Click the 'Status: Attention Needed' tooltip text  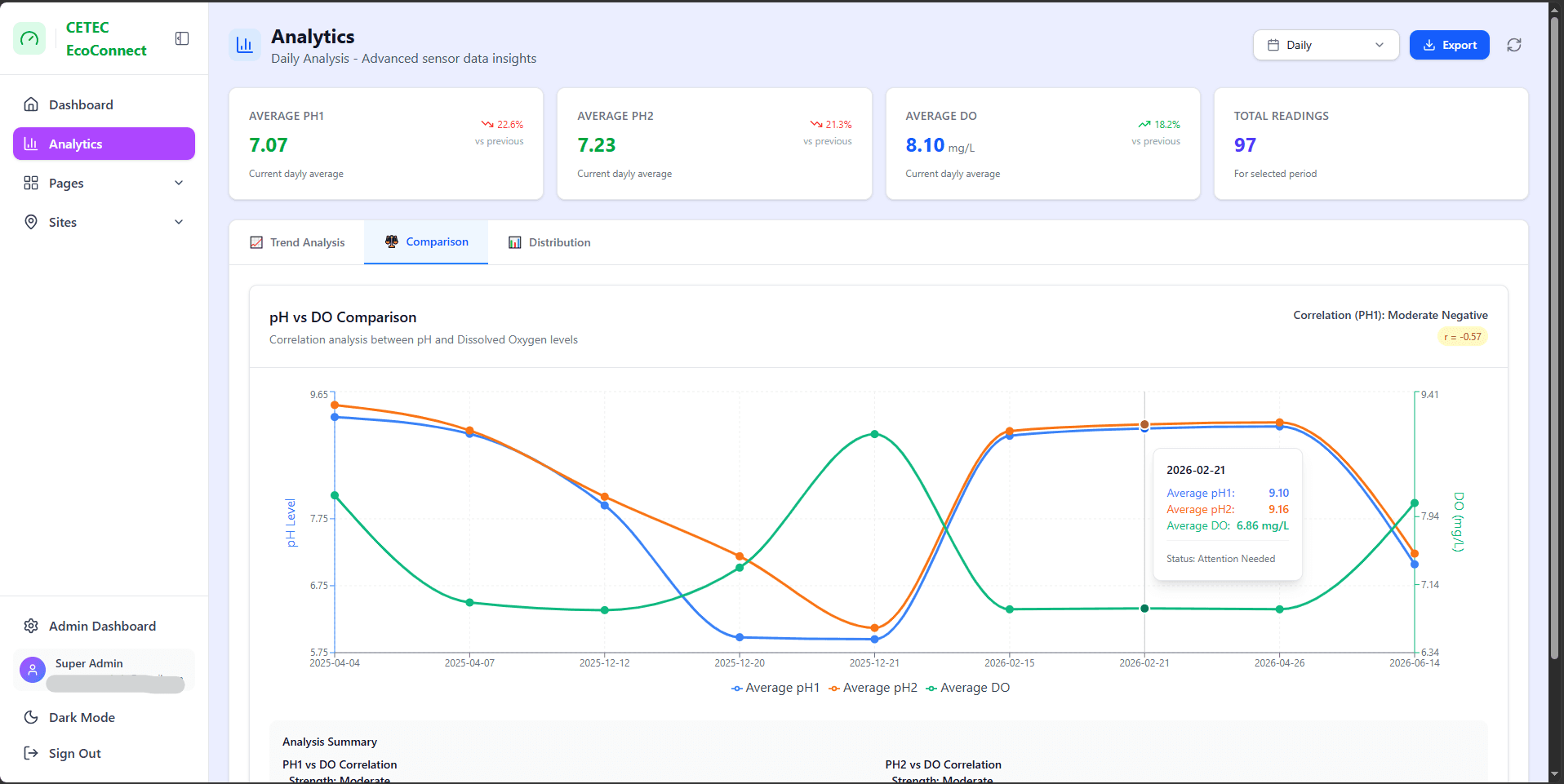click(x=1220, y=559)
